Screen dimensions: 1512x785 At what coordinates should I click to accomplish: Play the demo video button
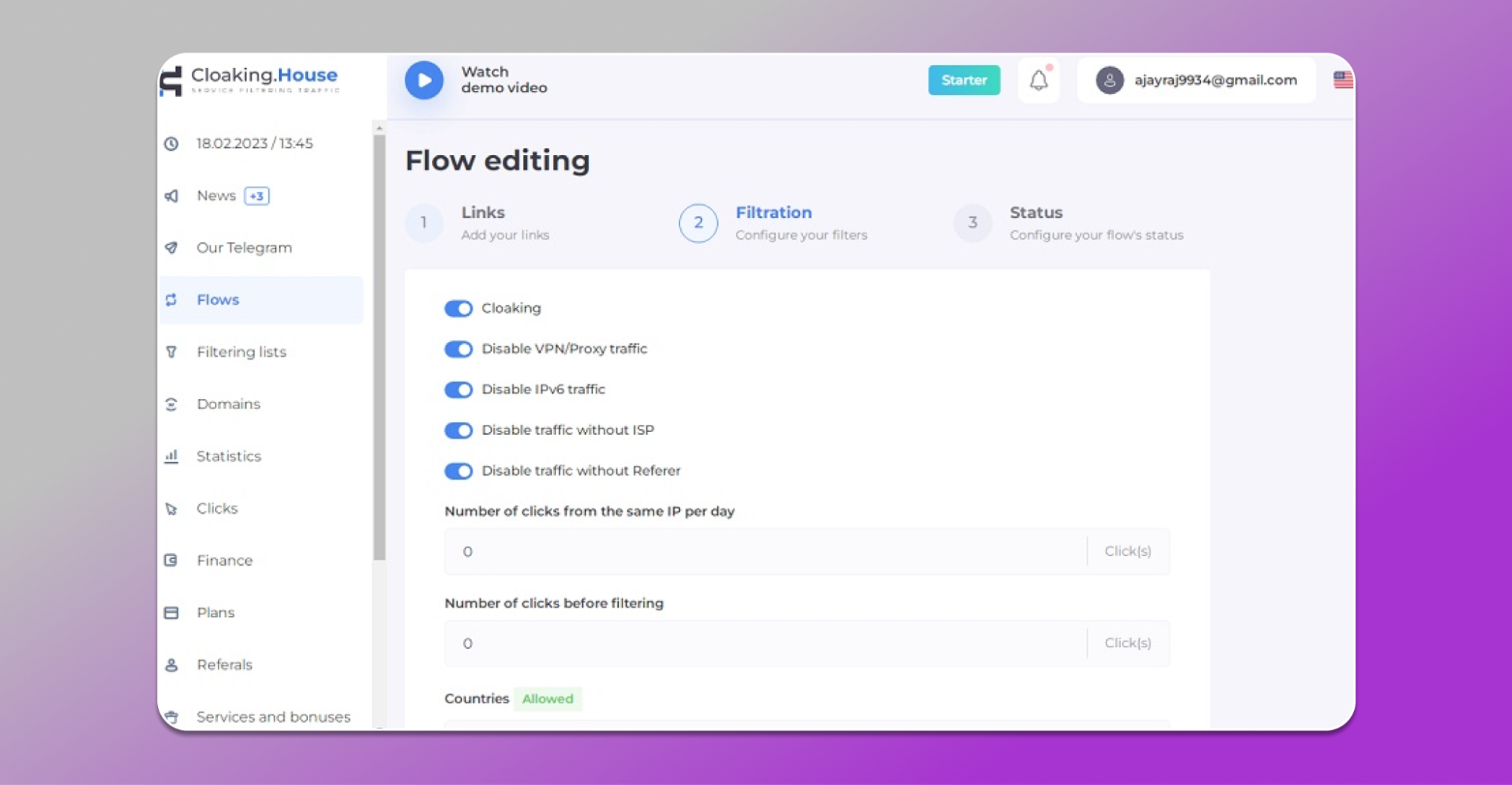click(424, 80)
